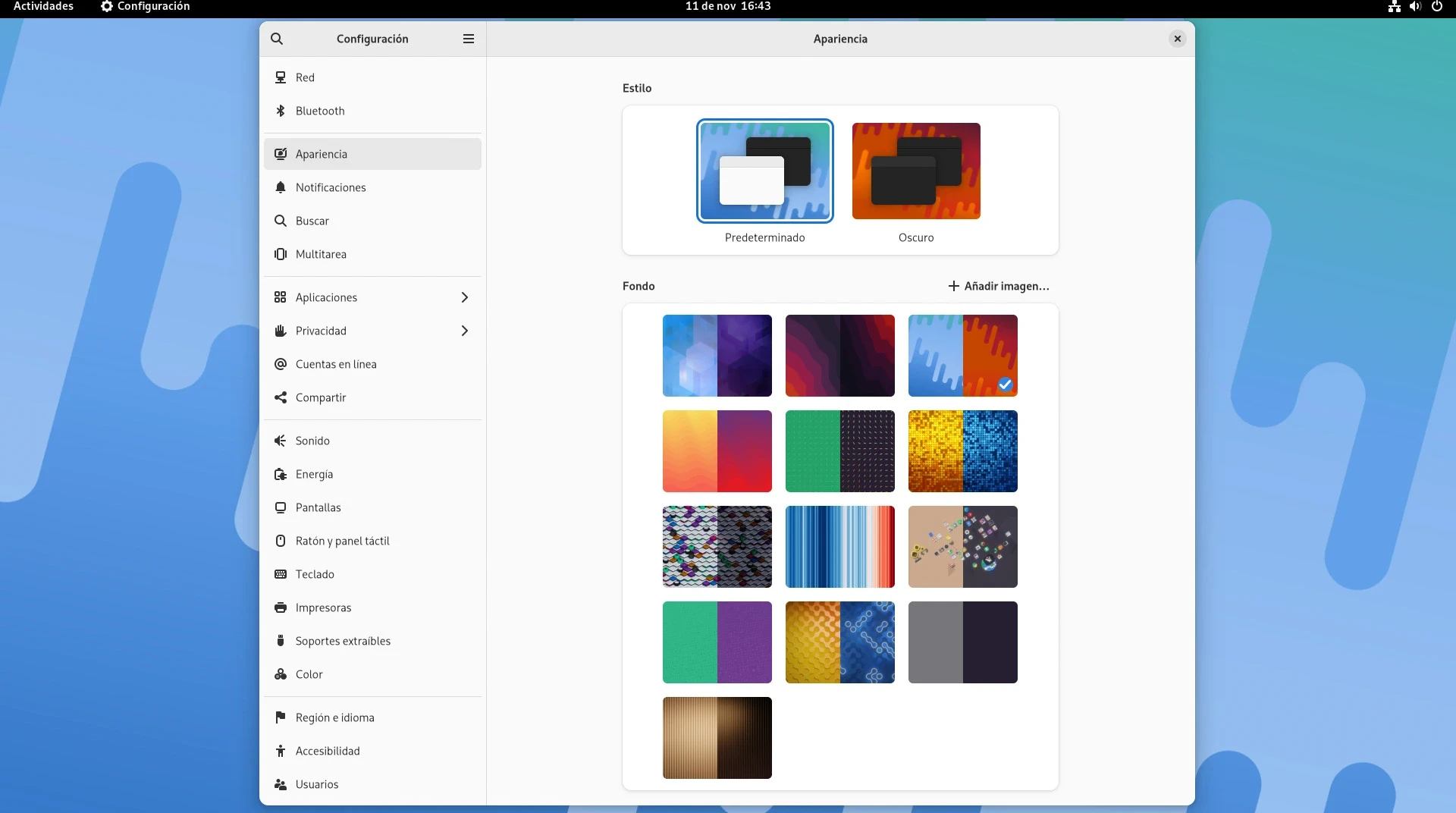Choose the solid gray and dark wallpaper
The image size is (1456, 813).
962,642
